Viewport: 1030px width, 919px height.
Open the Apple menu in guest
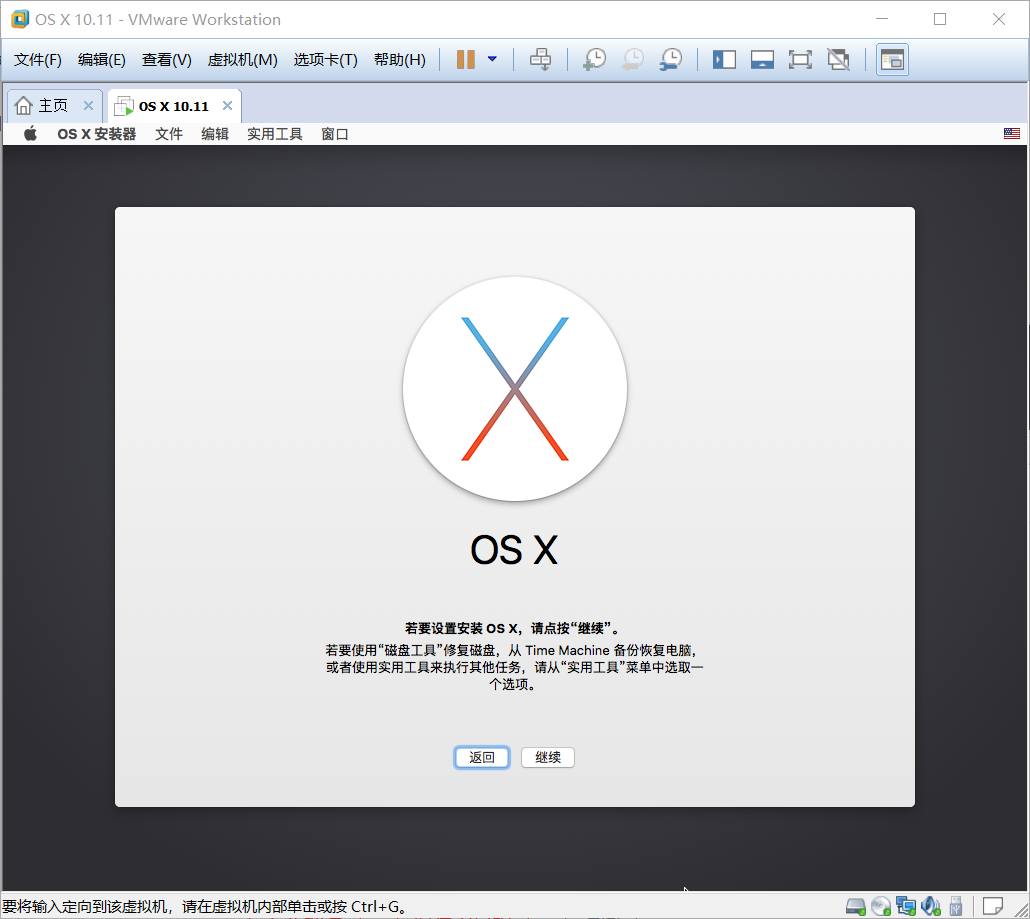(30, 134)
